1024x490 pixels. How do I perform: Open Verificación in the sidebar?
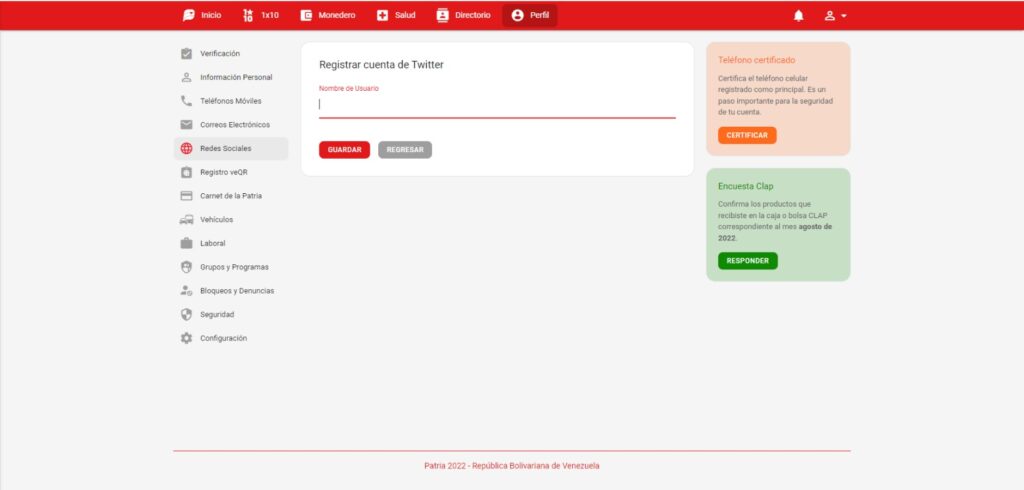pos(231,54)
